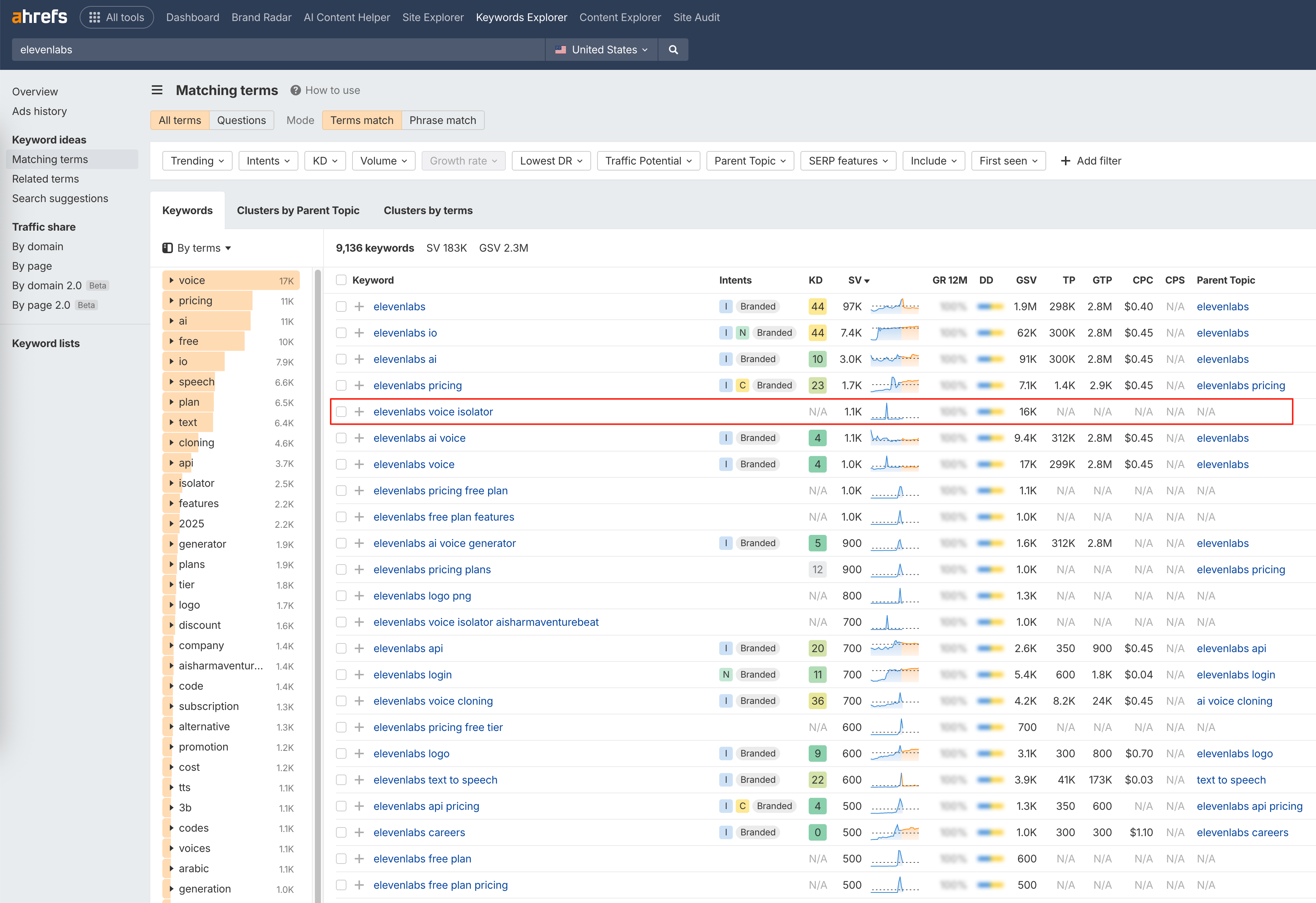Click the Add filter plus icon
Image resolution: width=1316 pixels, height=903 pixels.
coord(1065,161)
